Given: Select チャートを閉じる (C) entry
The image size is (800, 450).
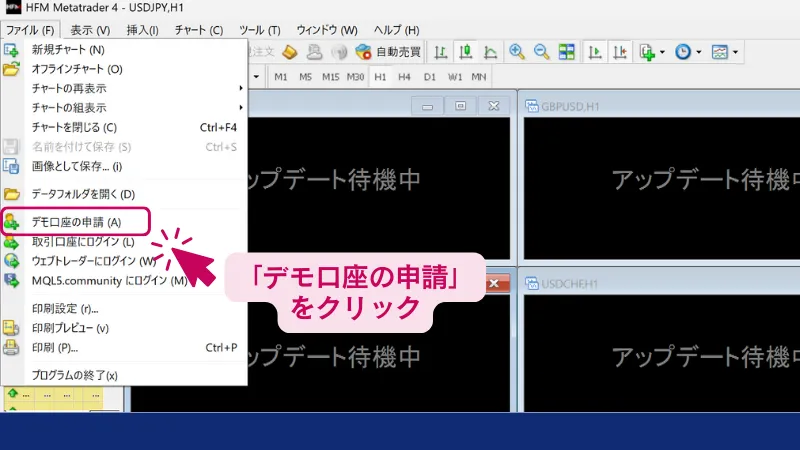Looking at the screenshot, I should (123, 127).
